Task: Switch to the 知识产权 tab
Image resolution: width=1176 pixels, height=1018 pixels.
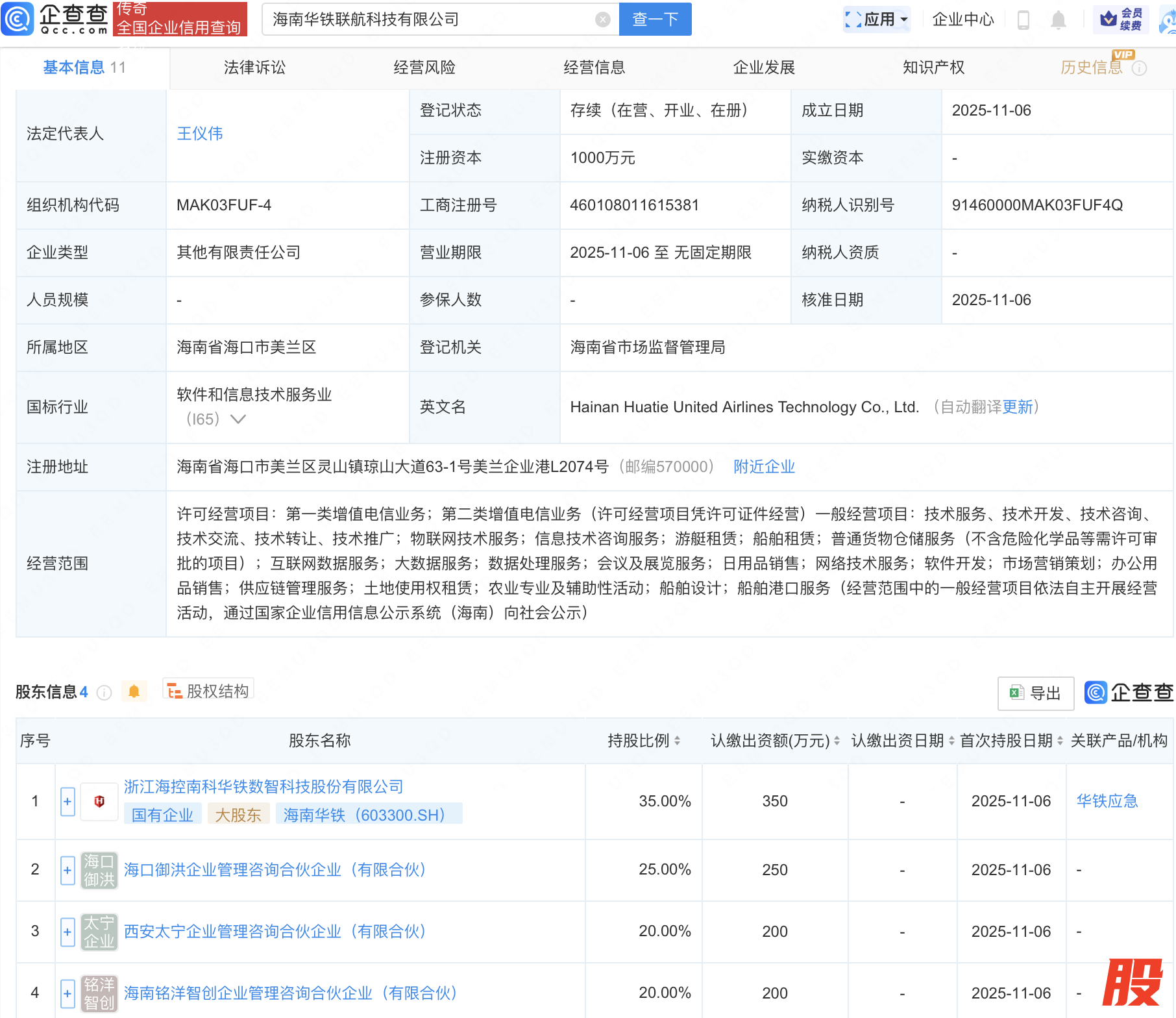Action: point(933,68)
